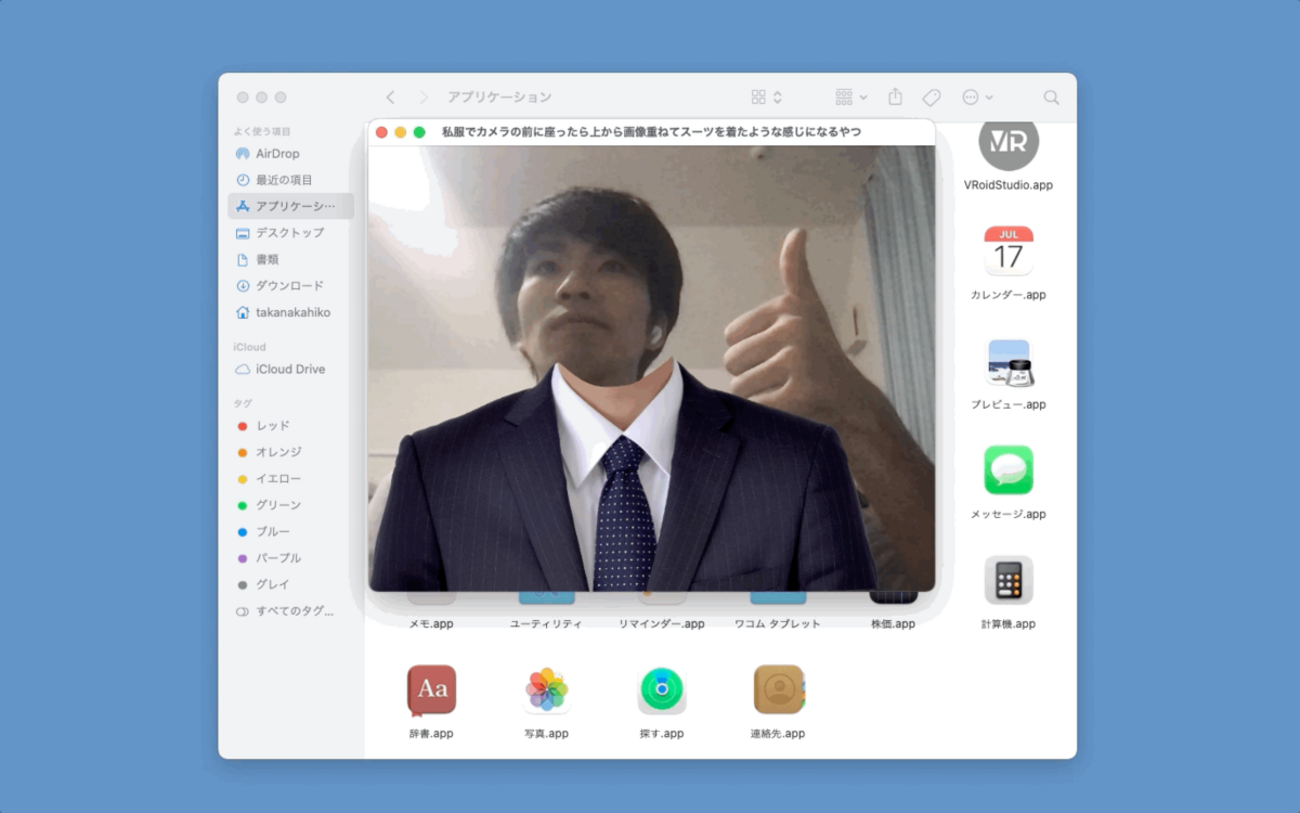This screenshot has height=813, width=1300.
Task: Select ダウンロード in the sidebar
Action: [291, 286]
